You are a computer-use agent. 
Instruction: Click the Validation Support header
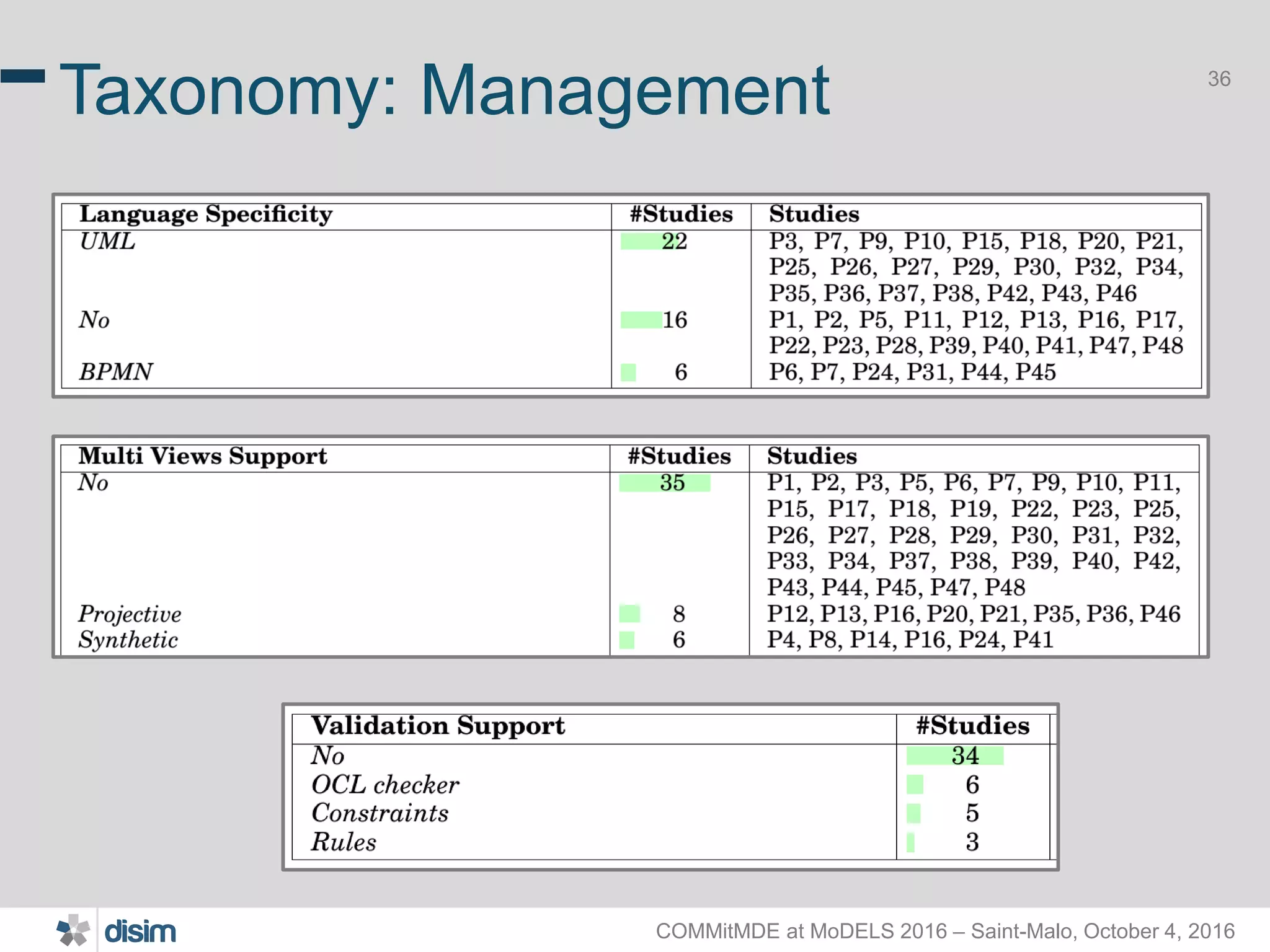coord(438,726)
